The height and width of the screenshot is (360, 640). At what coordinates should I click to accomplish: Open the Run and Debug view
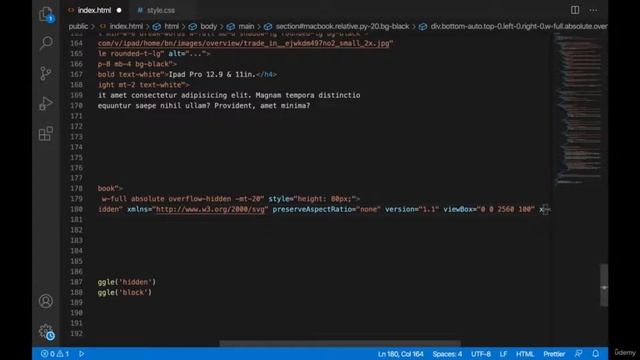point(46,103)
